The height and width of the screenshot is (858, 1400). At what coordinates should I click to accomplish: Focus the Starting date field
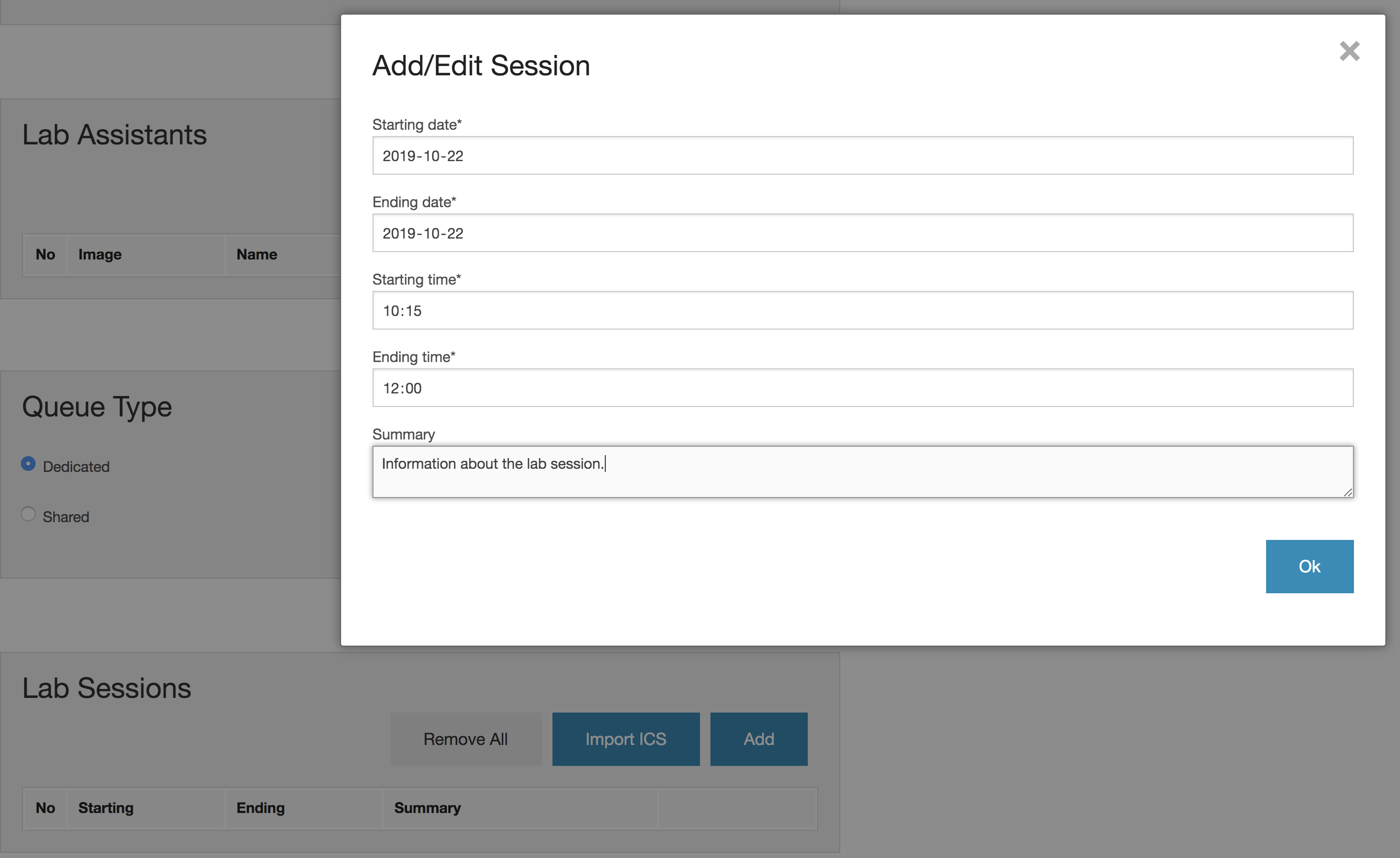click(x=863, y=155)
